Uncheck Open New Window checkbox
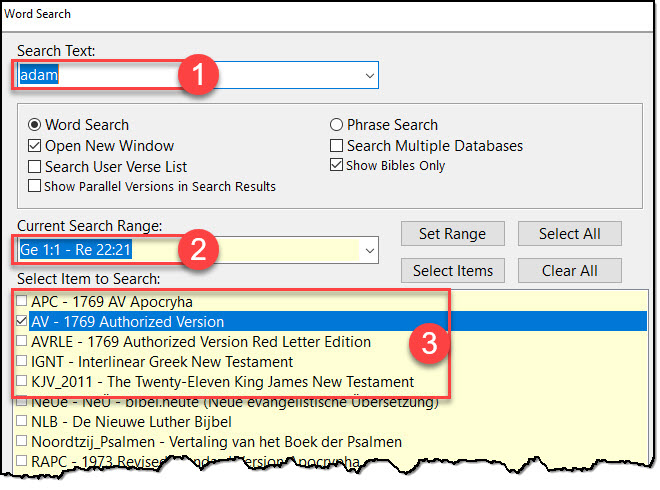The height and width of the screenshot is (490, 660). tap(35, 146)
